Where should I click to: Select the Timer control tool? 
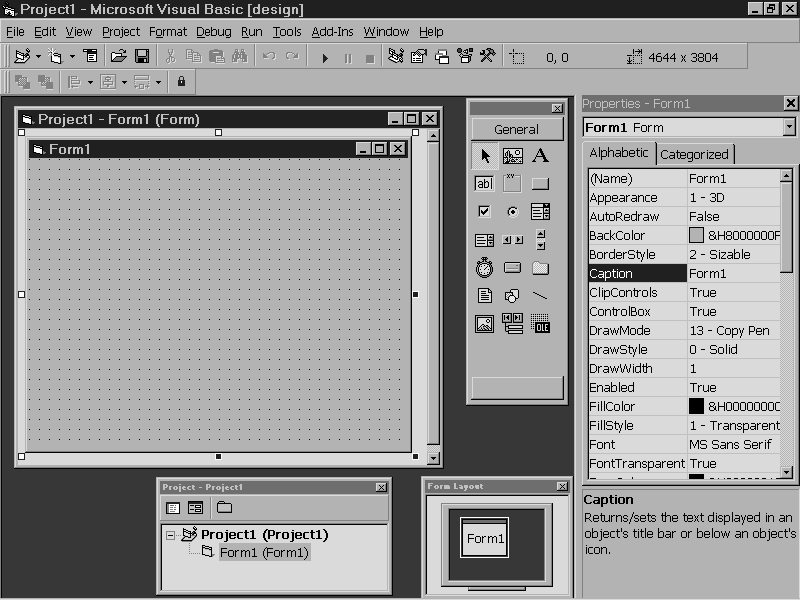(x=484, y=267)
